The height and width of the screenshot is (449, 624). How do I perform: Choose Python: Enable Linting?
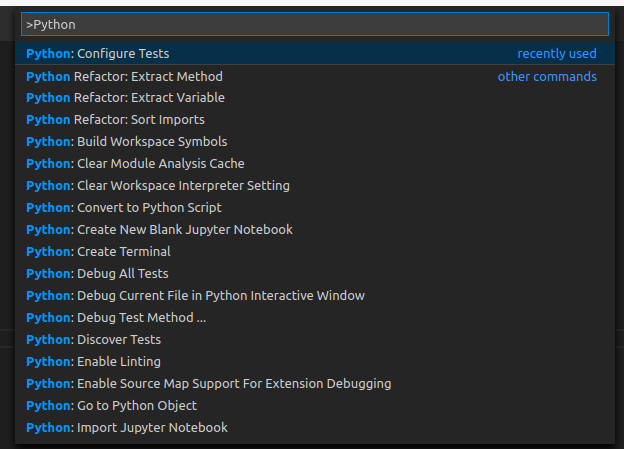[315, 362]
